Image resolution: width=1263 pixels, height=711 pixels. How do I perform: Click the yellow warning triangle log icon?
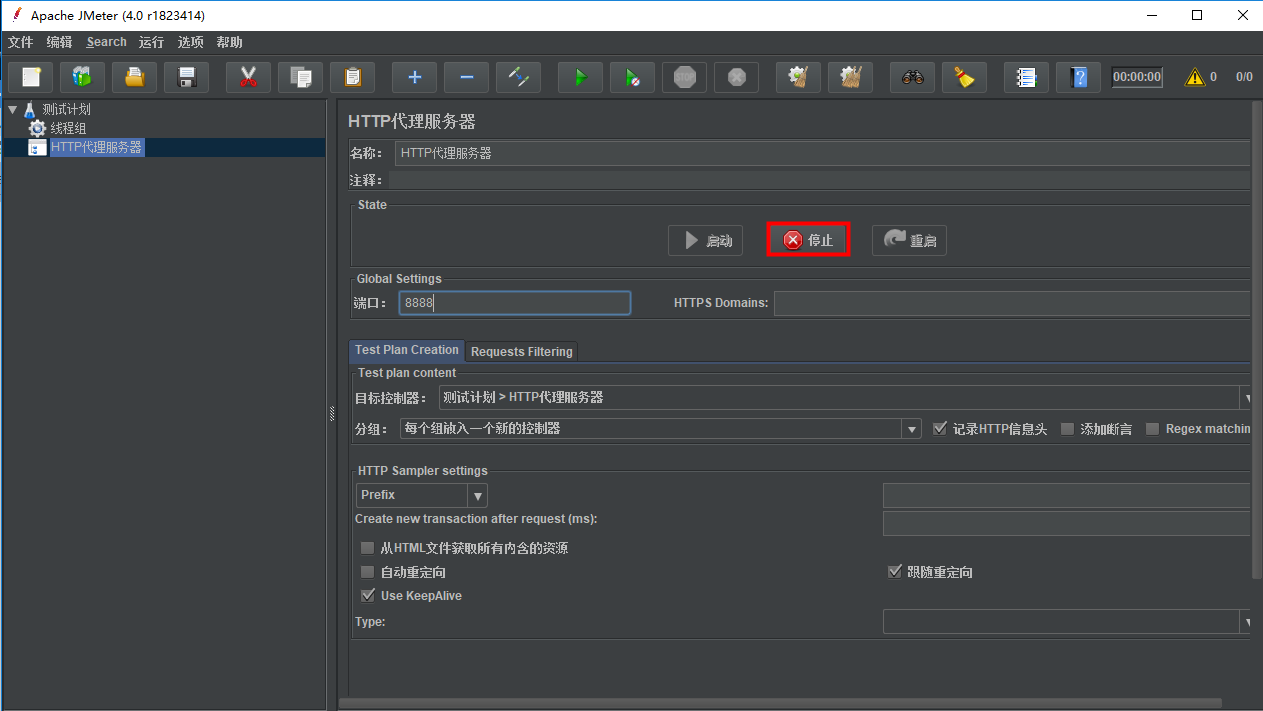[x=1195, y=77]
